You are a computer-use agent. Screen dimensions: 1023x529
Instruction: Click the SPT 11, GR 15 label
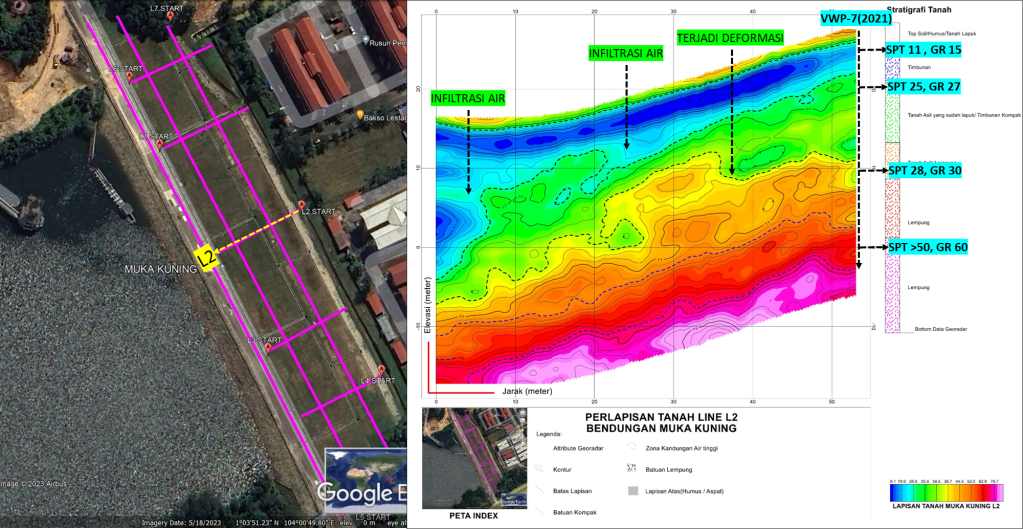(923, 50)
